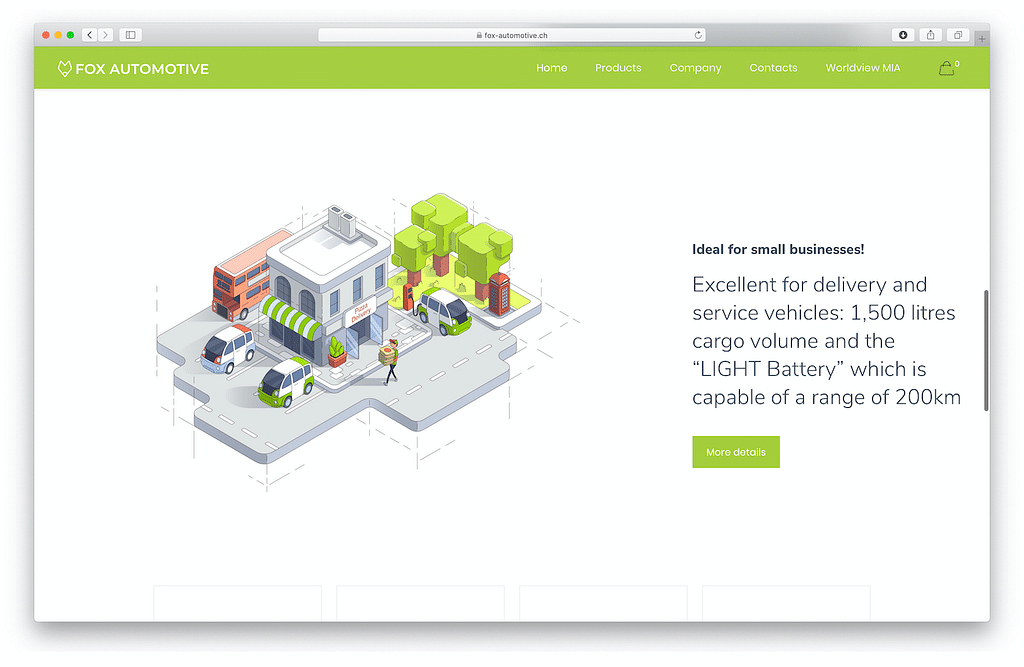Click the fox-automotive.ch address bar
The height and width of the screenshot is (667, 1024).
click(512, 35)
